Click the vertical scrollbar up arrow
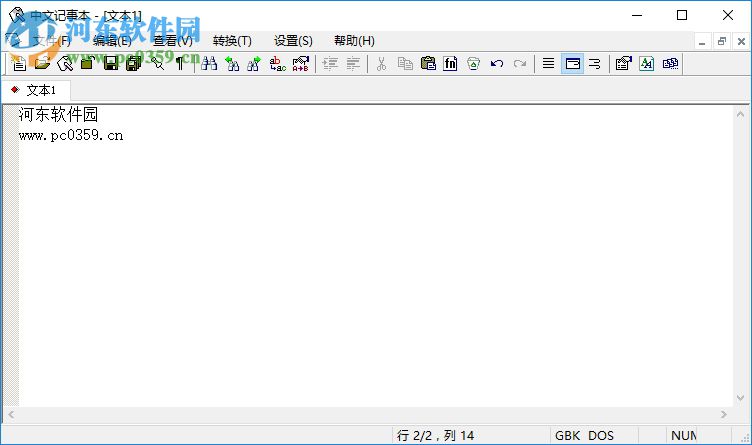This screenshot has height=445, width=752. click(x=740, y=114)
